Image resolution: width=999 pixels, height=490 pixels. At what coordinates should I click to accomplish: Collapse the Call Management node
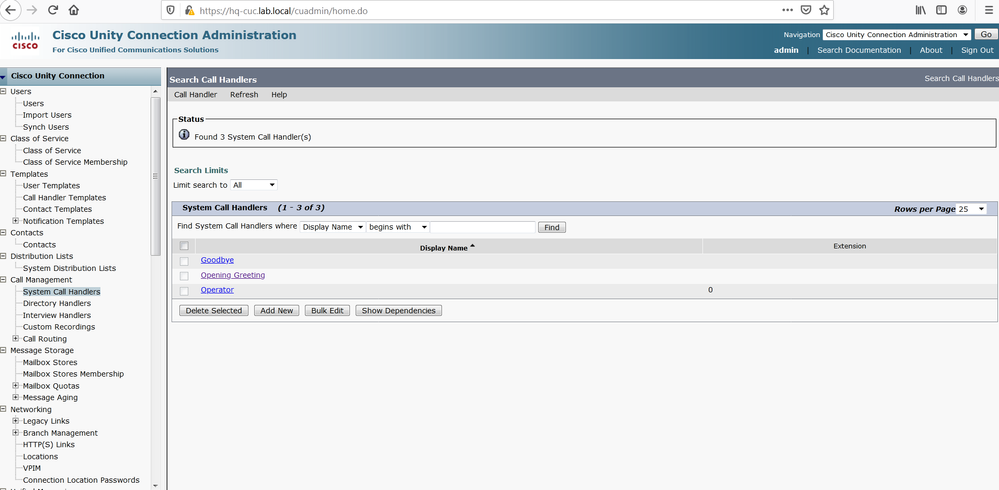tap(4, 280)
